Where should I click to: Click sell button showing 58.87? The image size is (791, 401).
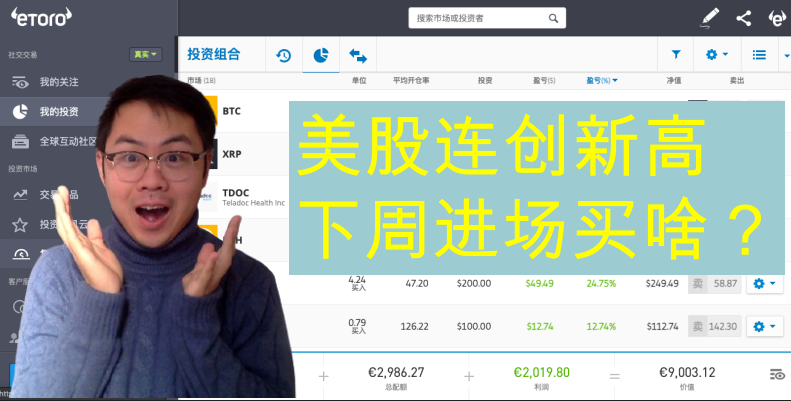714,283
